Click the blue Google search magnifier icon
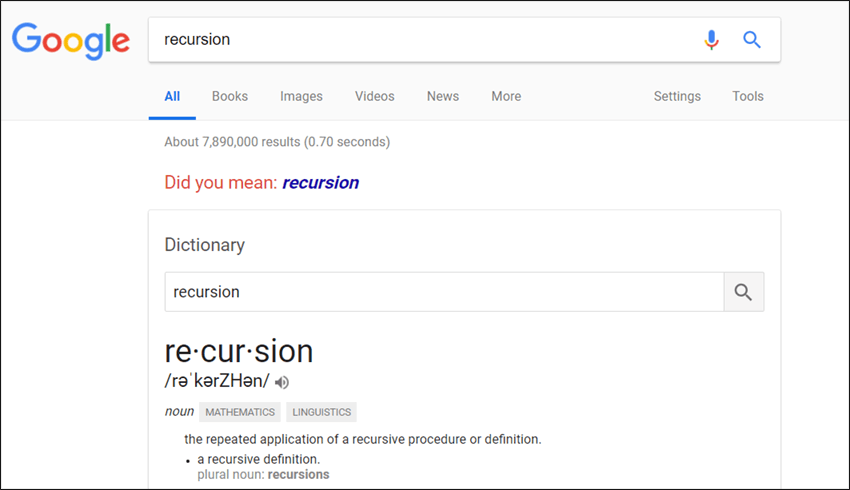 [751, 40]
